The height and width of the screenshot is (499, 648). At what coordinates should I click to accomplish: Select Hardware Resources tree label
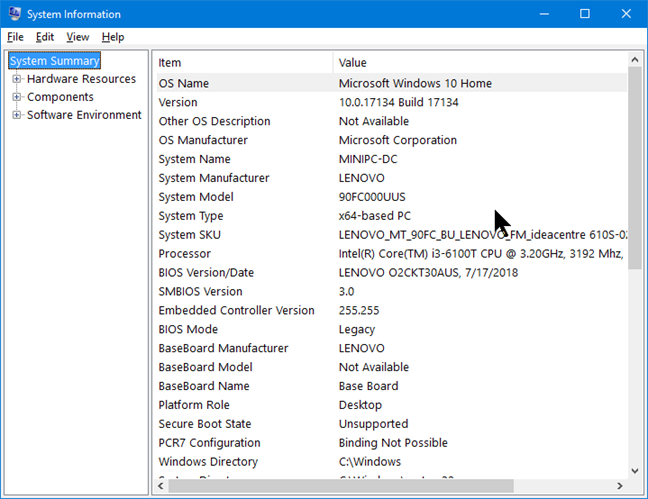(81, 79)
